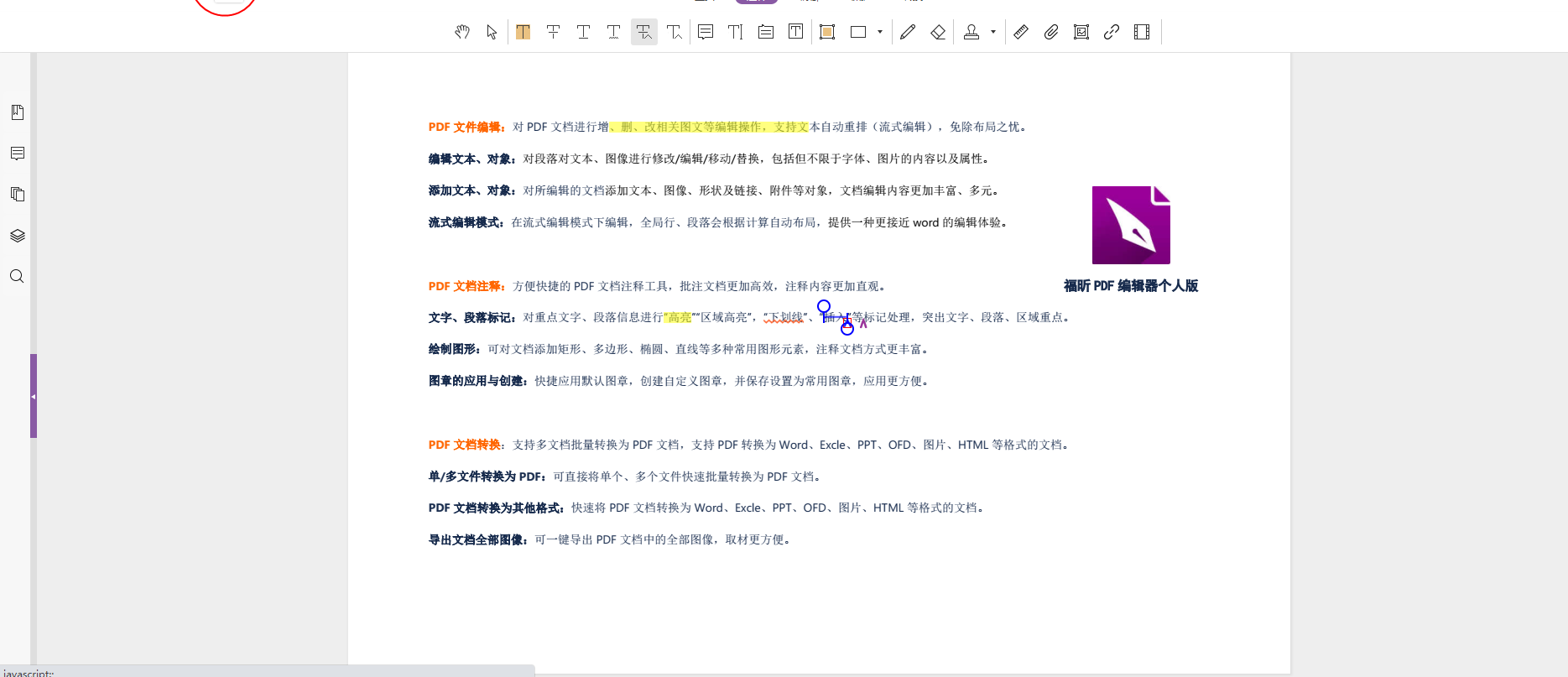Click the bold label "绘制图形"
1568x677 pixels.
click(x=453, y=349)
